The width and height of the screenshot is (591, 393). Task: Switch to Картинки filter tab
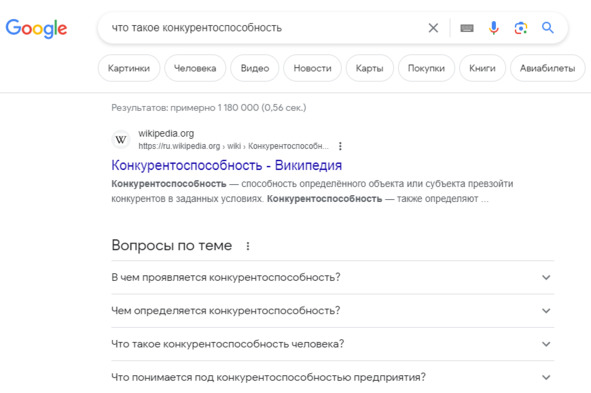coord(129,68)
